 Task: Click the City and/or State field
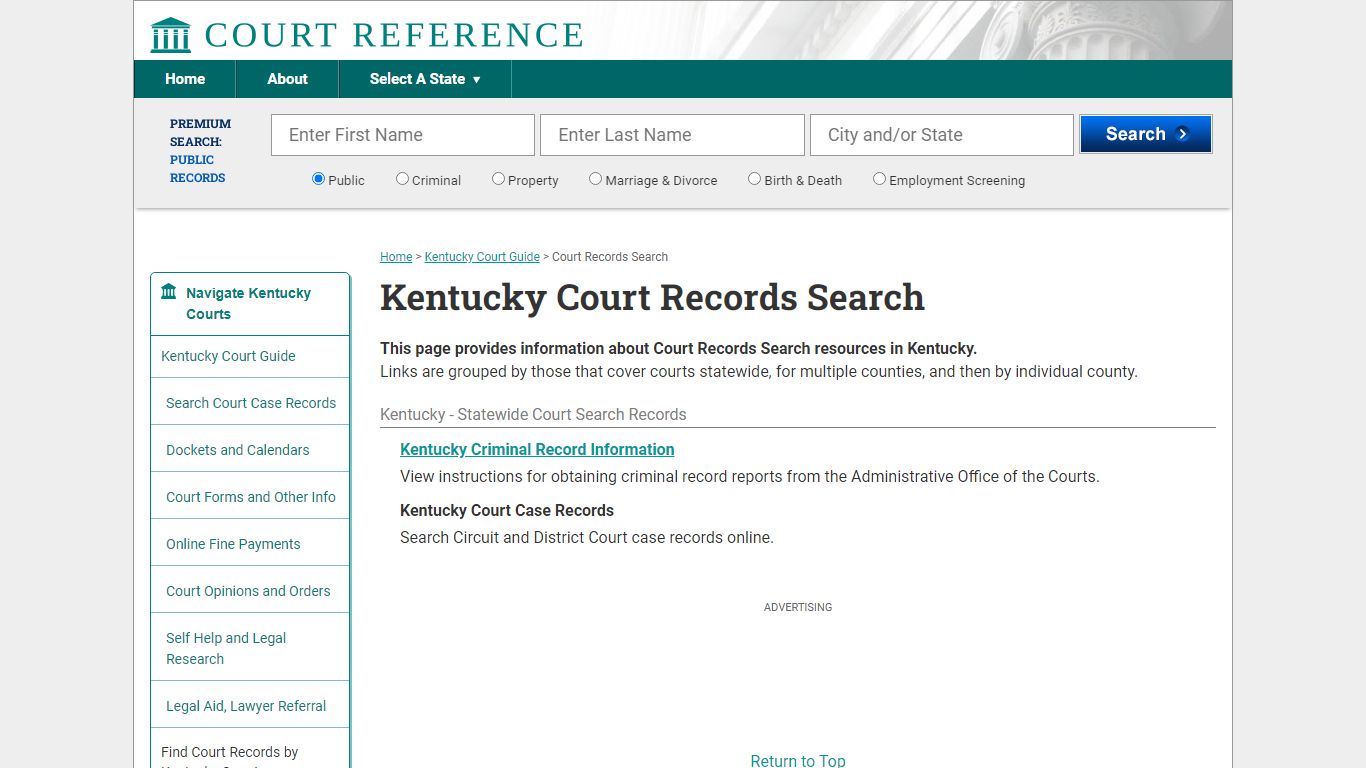pyautogui.click(x=942, y=135)
